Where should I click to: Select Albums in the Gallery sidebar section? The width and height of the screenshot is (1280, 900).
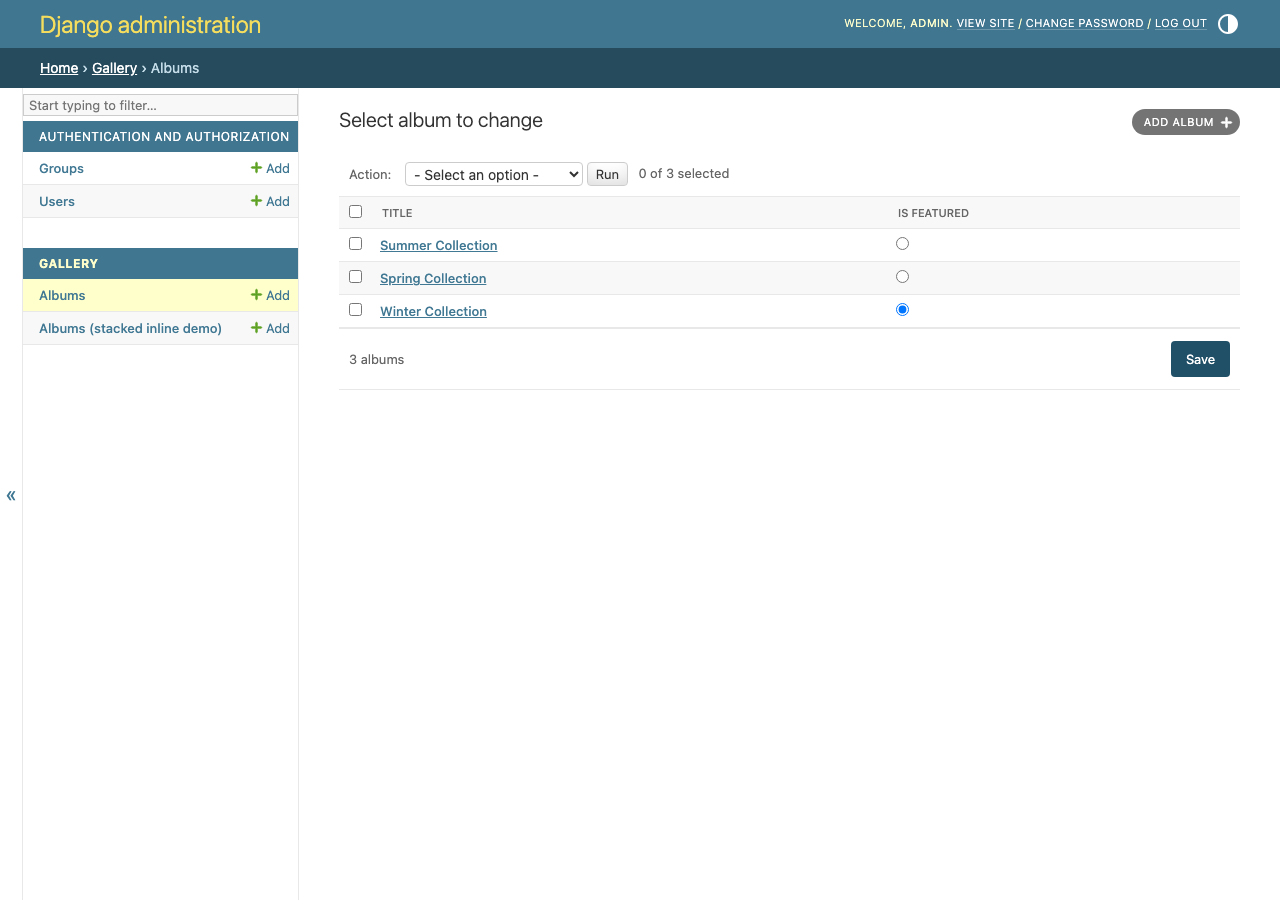62,295
